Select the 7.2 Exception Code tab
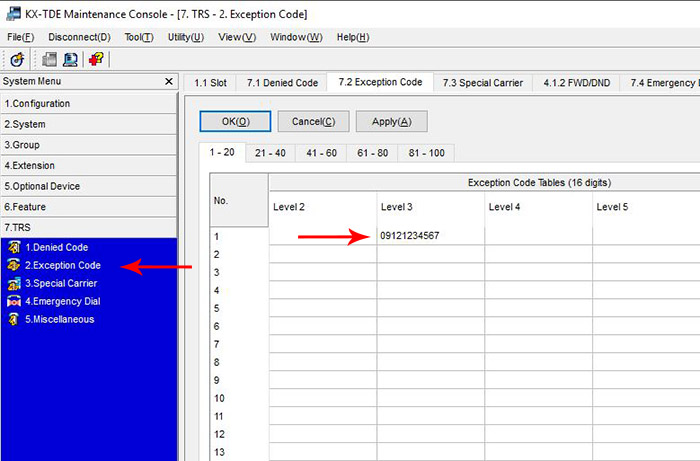The width and height of the screenshot is (700, 461). coord(380,82)
